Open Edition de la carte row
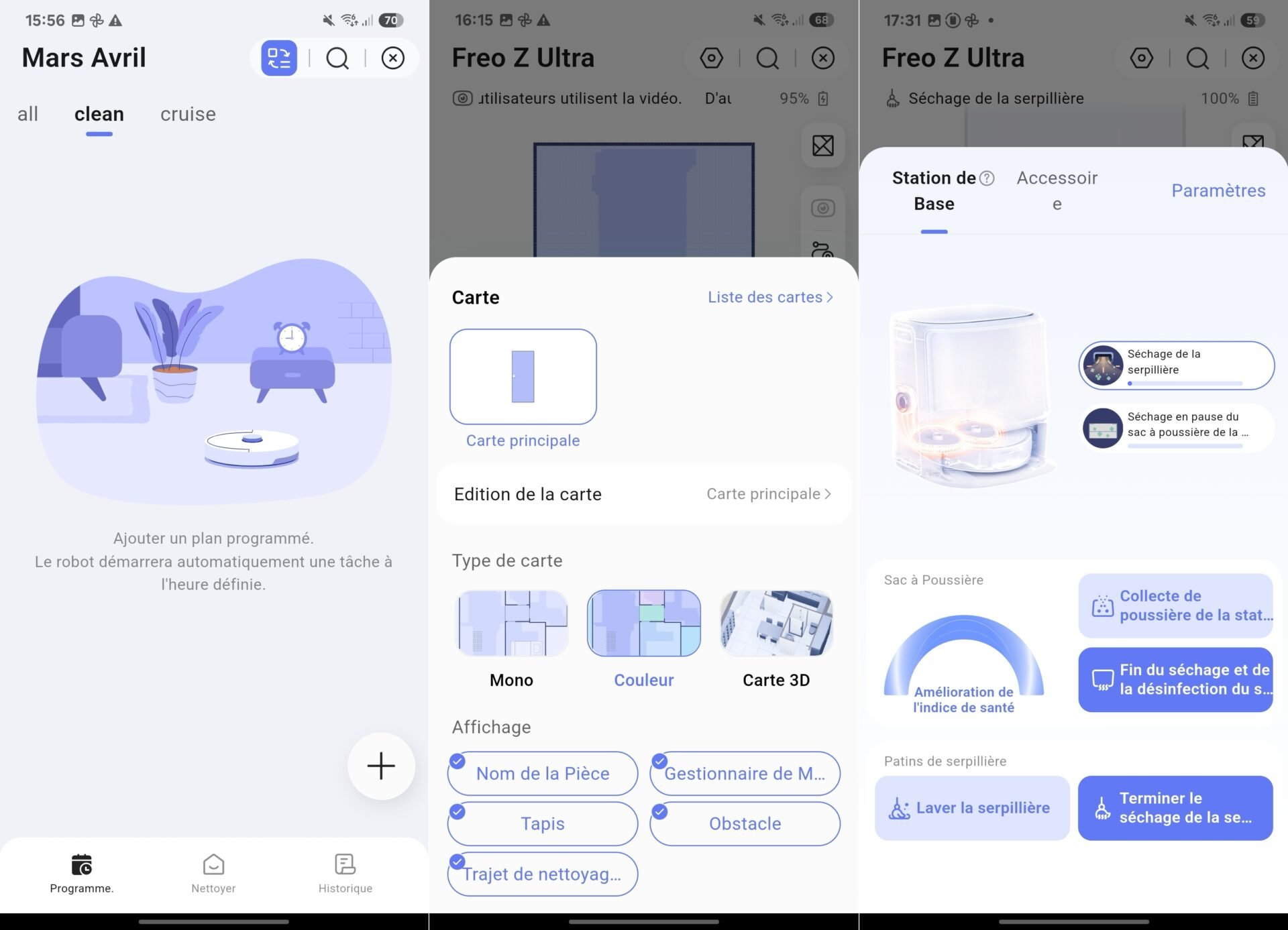 (643, 494)
